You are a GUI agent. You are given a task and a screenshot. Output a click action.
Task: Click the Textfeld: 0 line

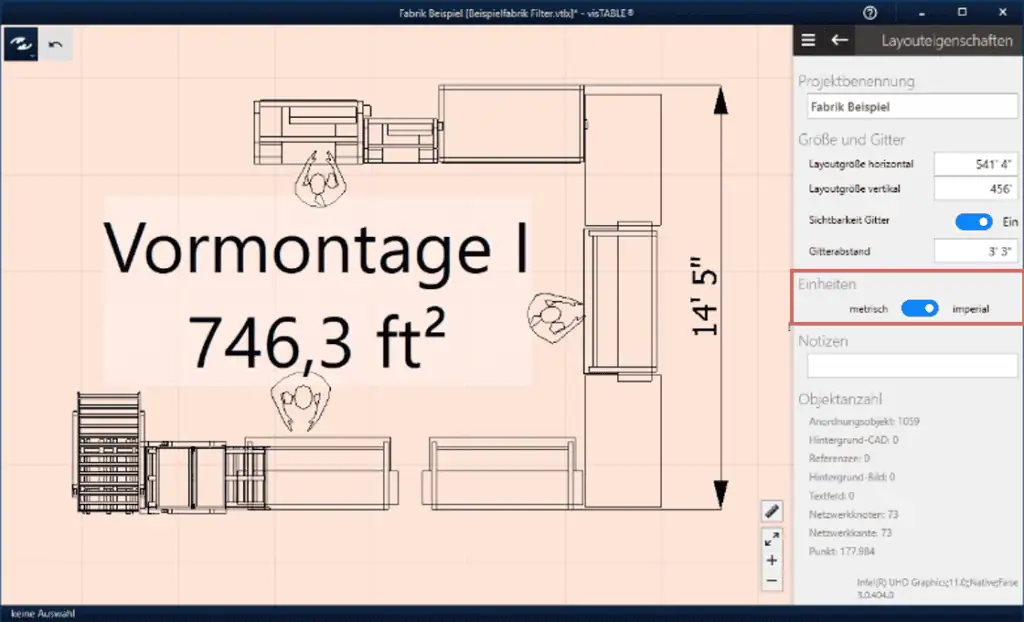click(x=831, y=496)
